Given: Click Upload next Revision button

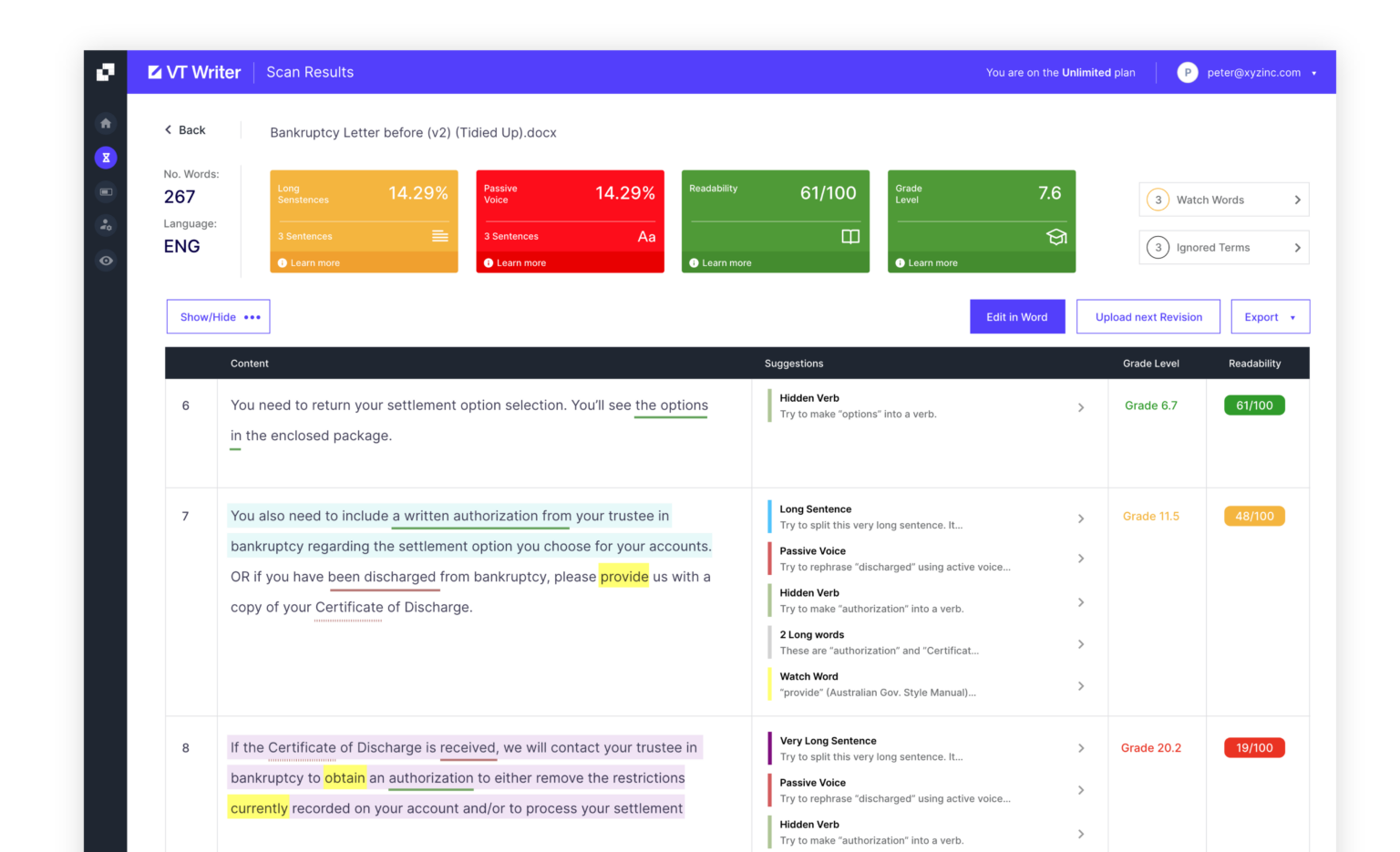Looking at the screenshot, I should 1148,317.
